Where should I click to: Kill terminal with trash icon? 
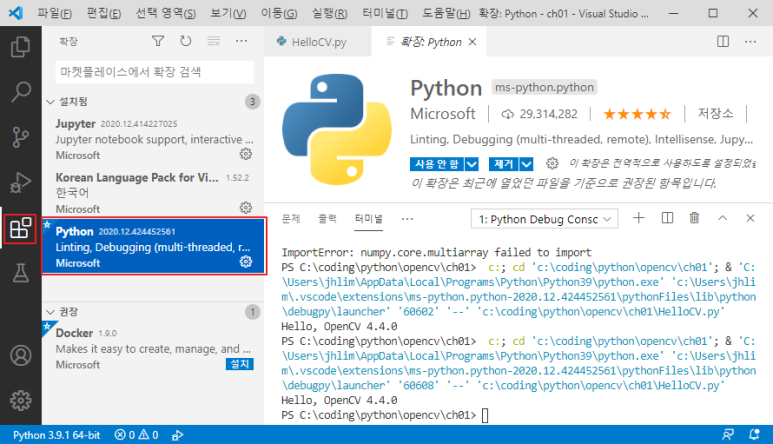click(694, 218)
